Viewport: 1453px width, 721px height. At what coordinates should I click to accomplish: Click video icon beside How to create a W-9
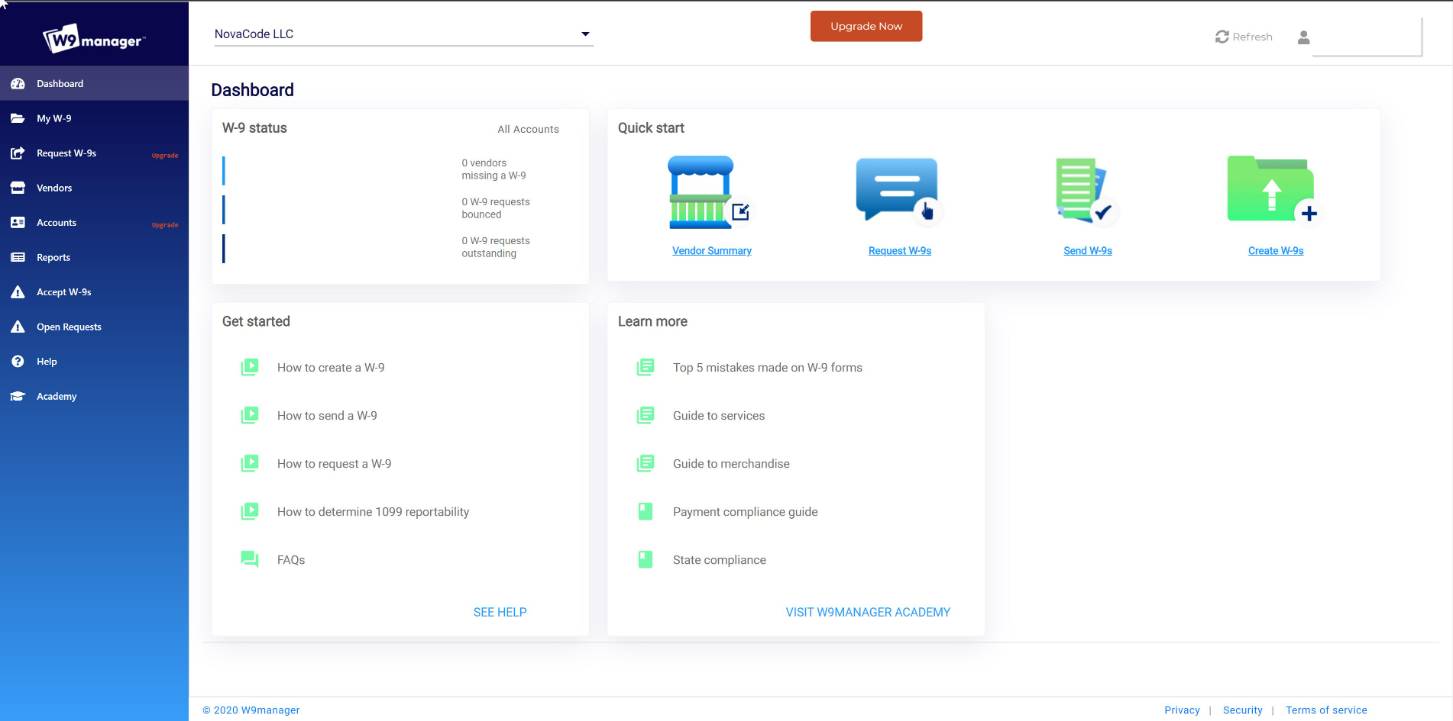pyautogui.click(x=249, y=367)
